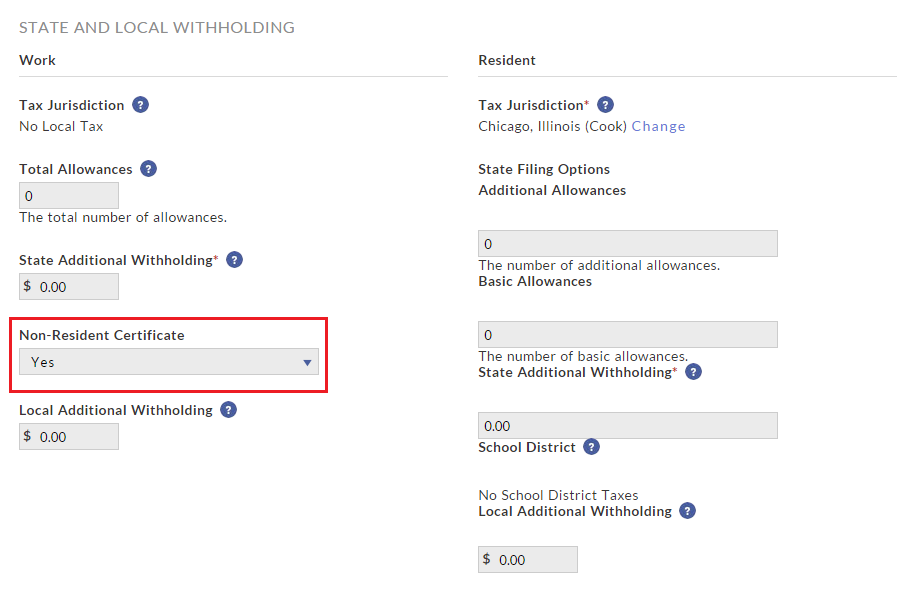Open help icon beside Total Allowances
The height and width of the screenshot is (591, 921).
coord(149,169)
